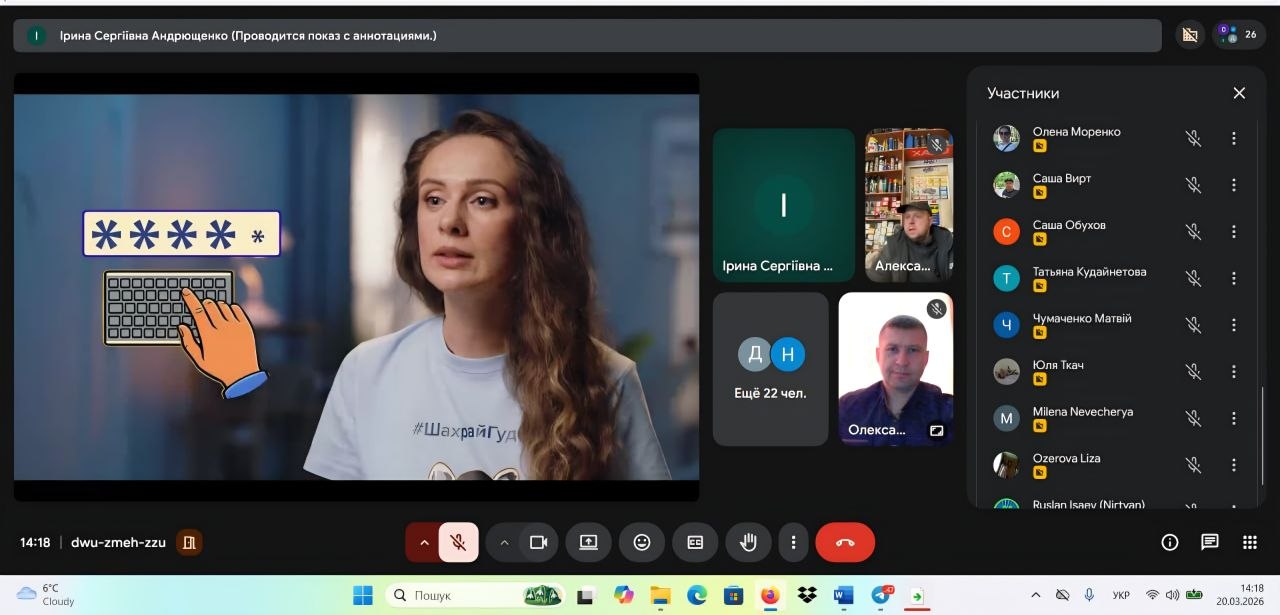Click the share screen button
Viewport: 1280px width, 615px height.
[588, 542]
